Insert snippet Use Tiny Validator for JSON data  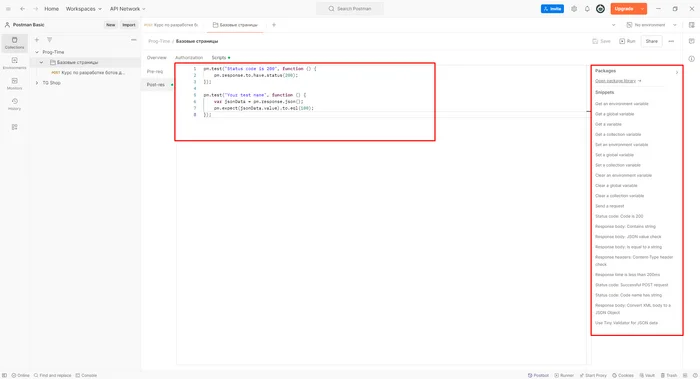point(626,323)
